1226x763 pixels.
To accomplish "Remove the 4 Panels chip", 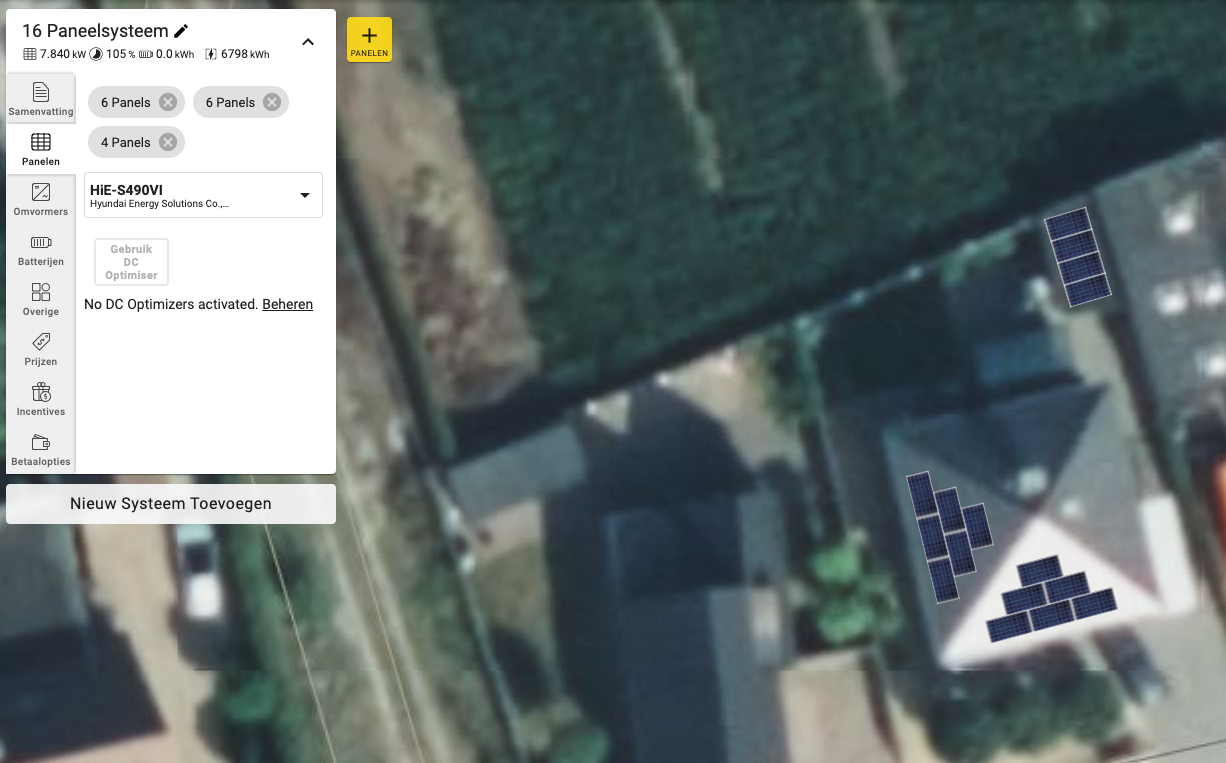I will (168, 142).
